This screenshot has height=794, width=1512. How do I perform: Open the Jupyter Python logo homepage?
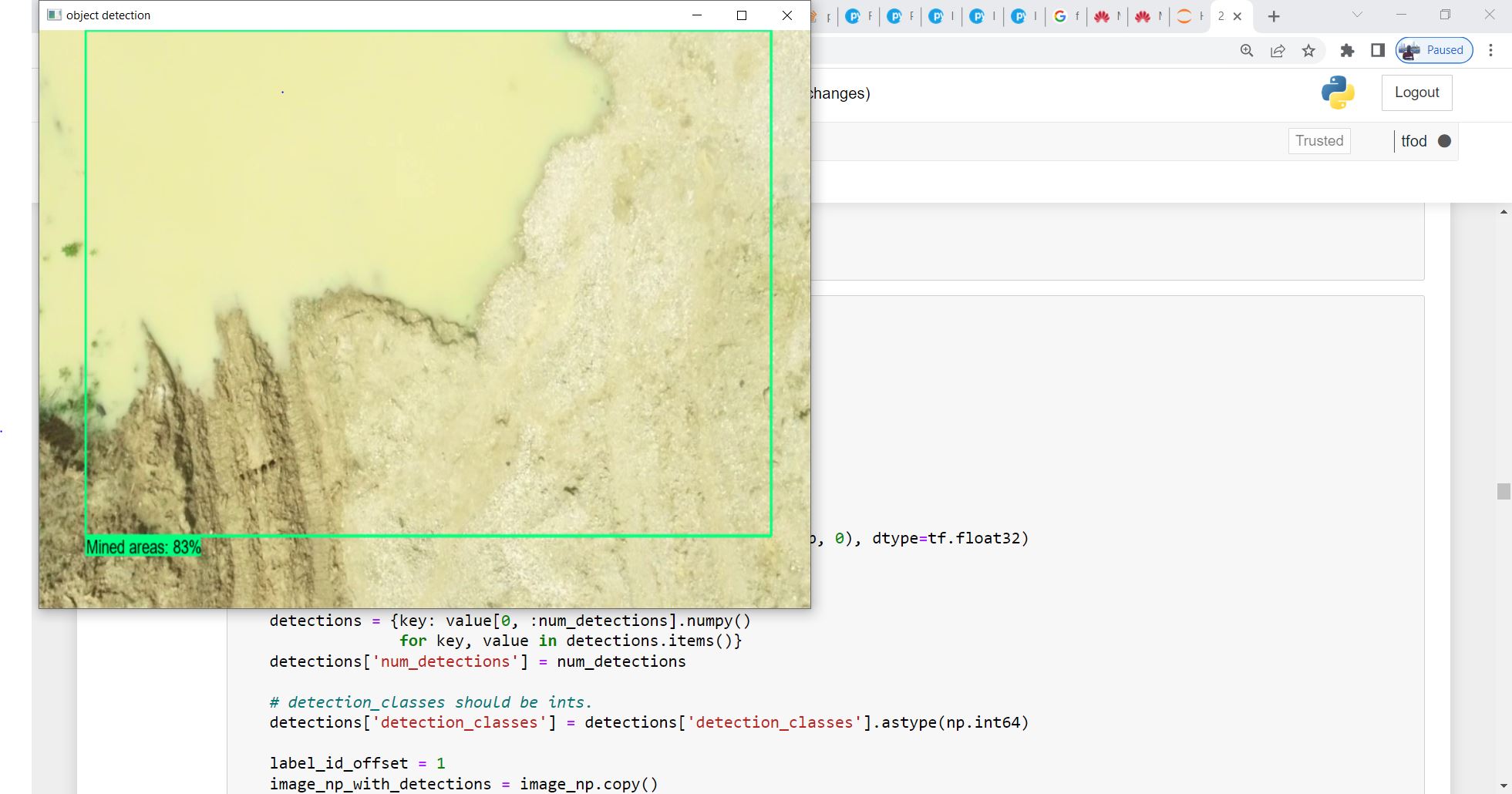coord(1339,92)
